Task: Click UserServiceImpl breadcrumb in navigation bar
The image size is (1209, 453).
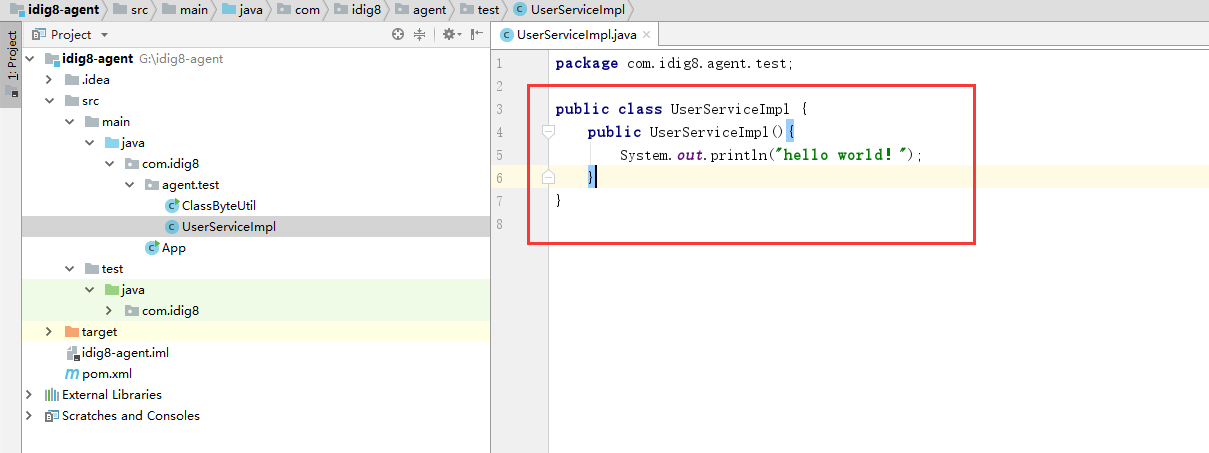Action: [x=571, y=9]
